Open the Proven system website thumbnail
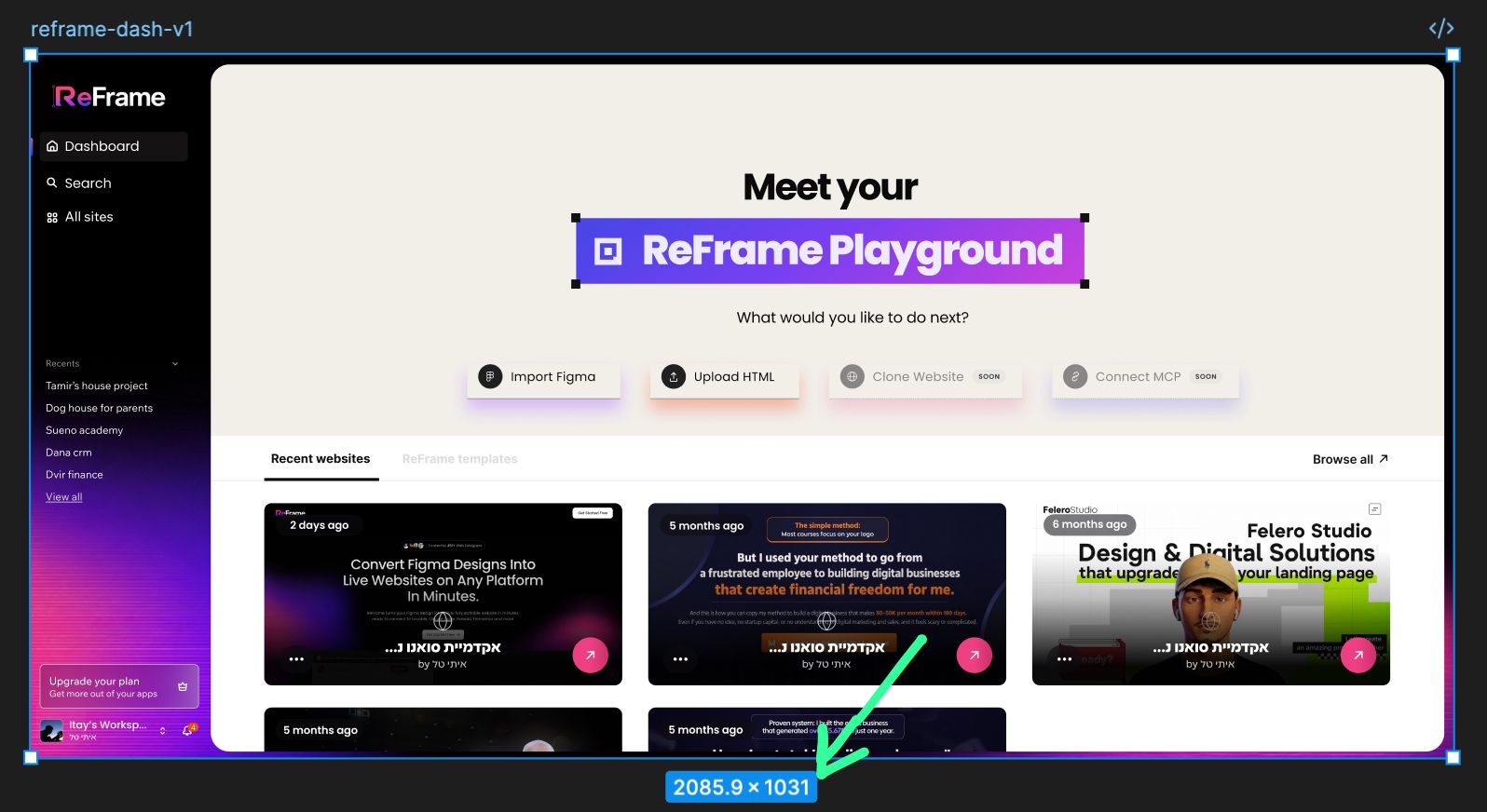 [826, 729]
